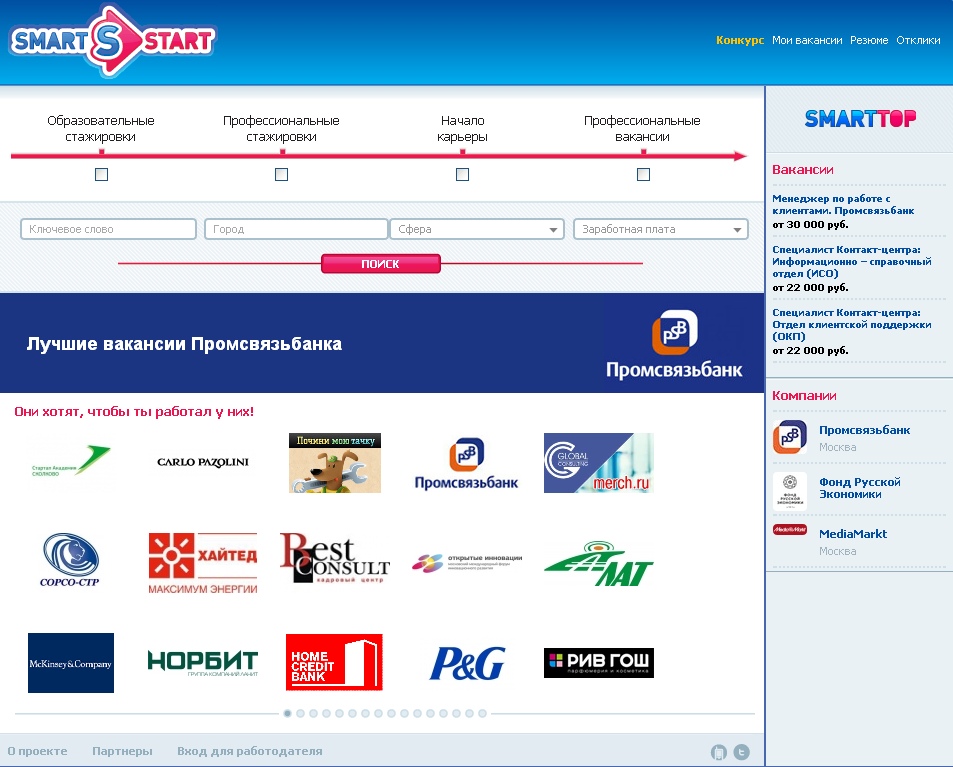
Task: Click the ПОИСК search button
Action: coord(380,264)
